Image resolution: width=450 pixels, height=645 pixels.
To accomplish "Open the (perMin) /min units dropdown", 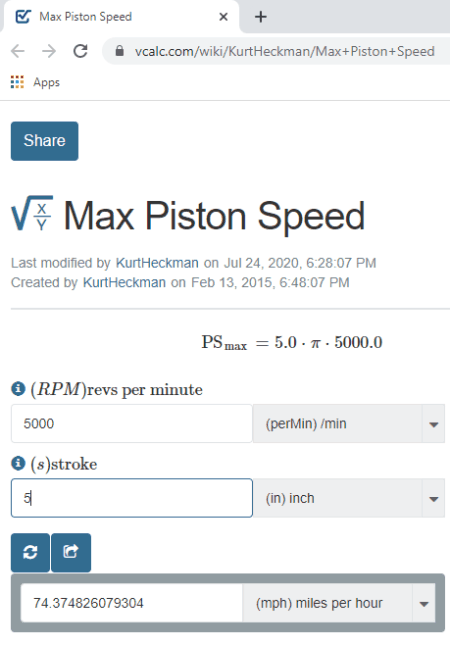I will (x=349, y=424).
